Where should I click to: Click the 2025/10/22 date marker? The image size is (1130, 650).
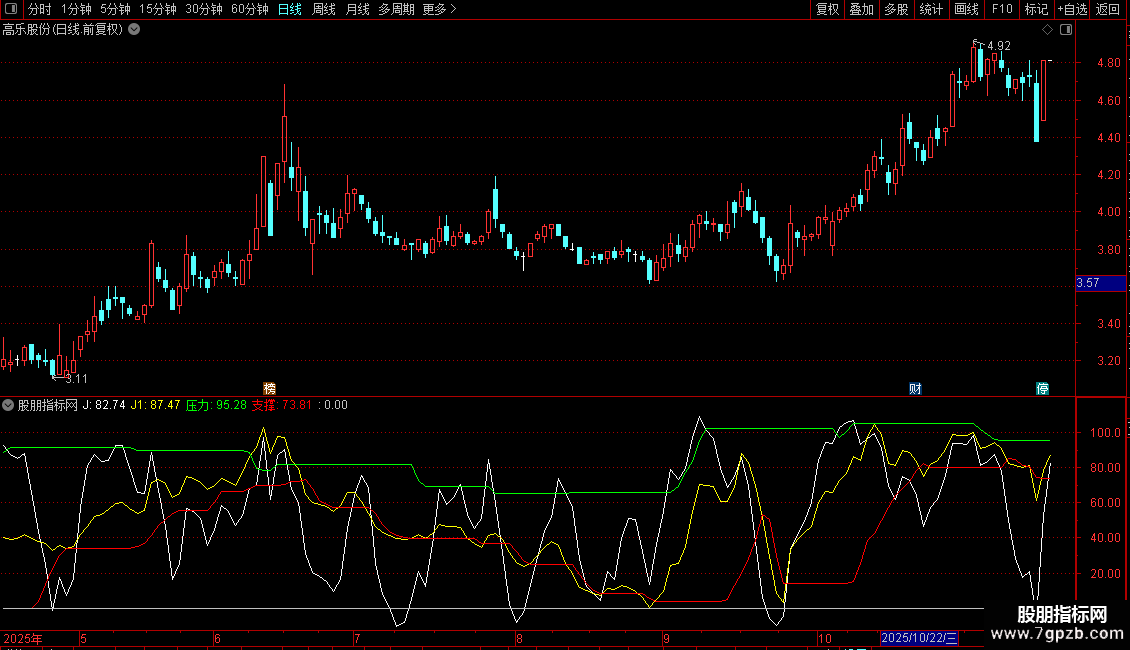point(919,638)
